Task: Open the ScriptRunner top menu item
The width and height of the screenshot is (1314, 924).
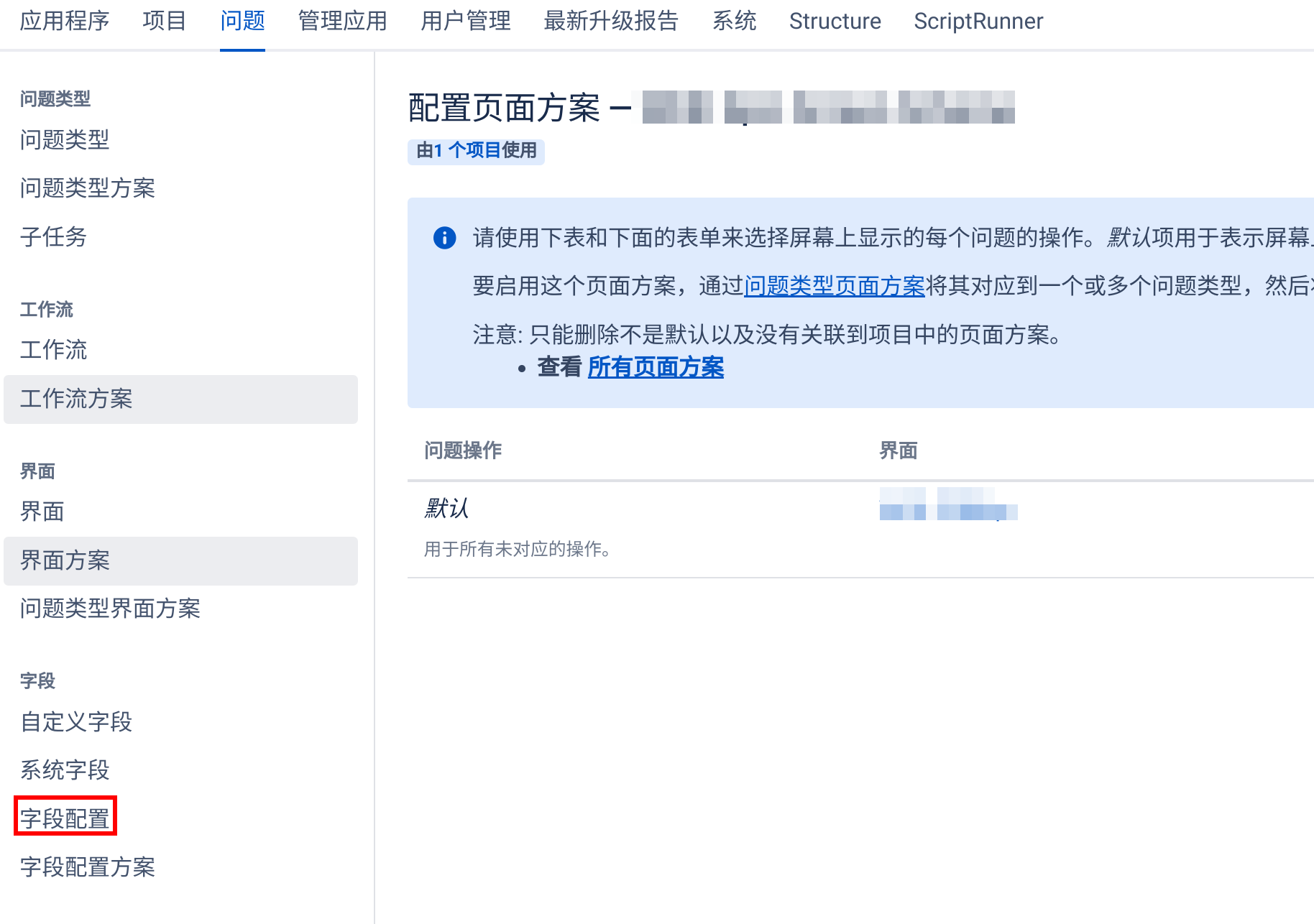Action: pyautogui.click(x=978, y=21)
